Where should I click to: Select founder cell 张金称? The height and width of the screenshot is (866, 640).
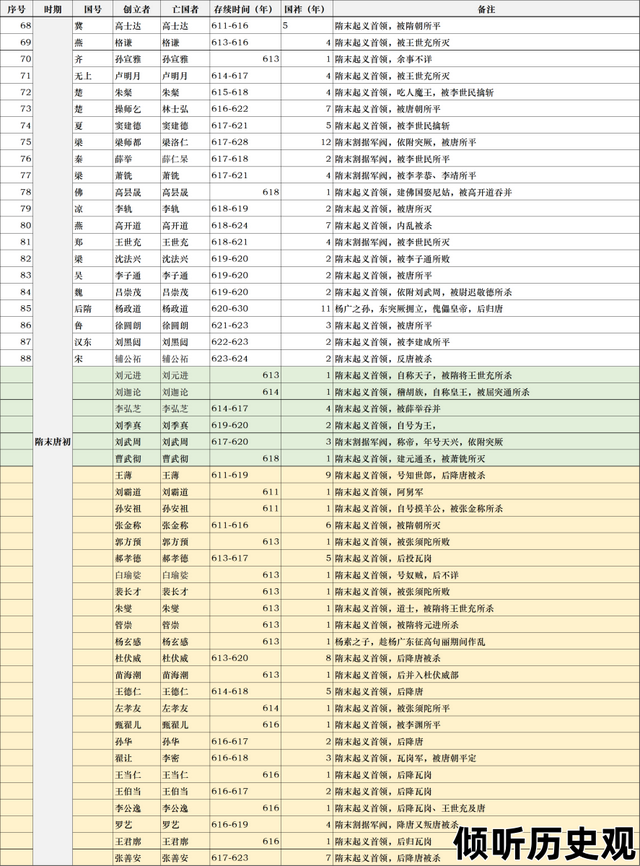(136, 525)
